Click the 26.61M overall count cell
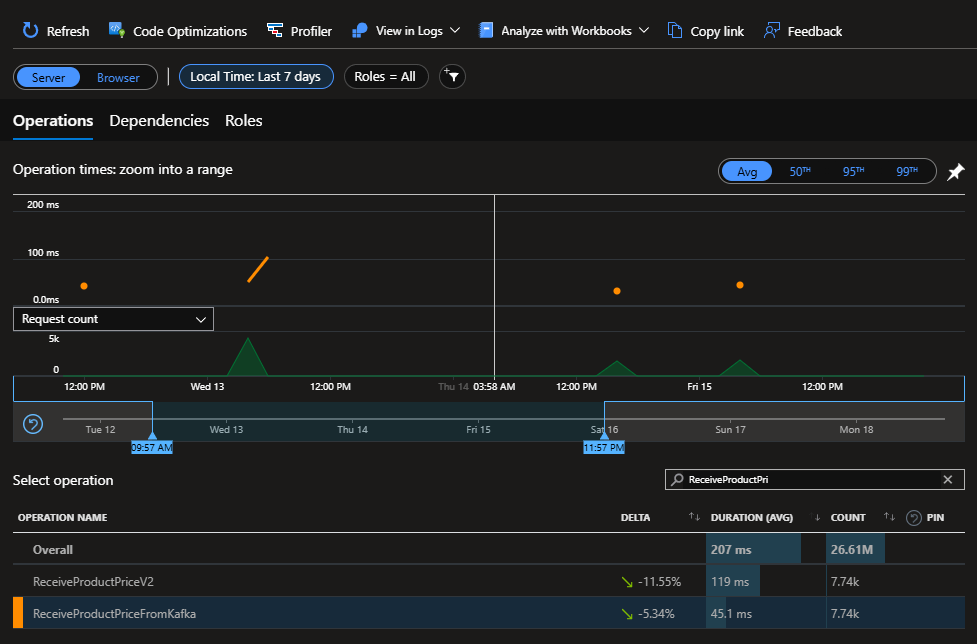The width and height of the screenshot is (977, 644). [x=855, y=550]
